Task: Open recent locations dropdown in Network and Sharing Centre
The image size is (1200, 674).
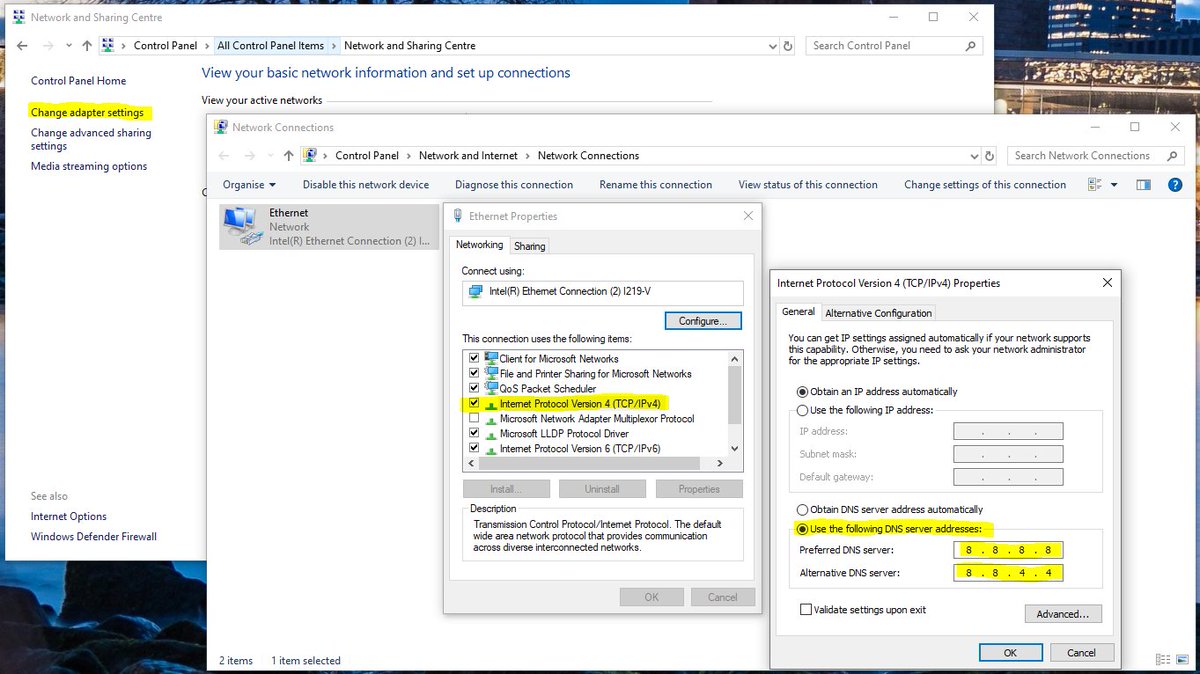Action: tap(68, 46)
